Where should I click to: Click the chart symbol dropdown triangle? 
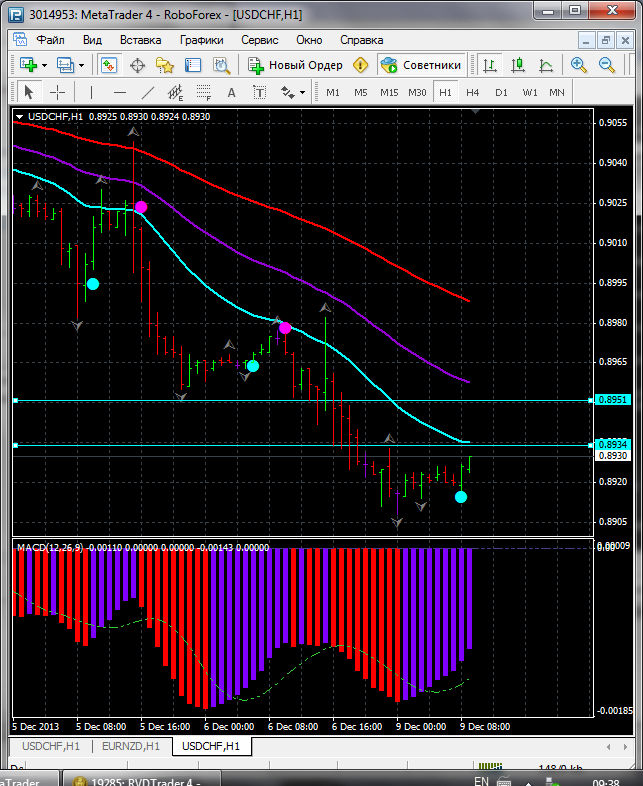[20, 117]
